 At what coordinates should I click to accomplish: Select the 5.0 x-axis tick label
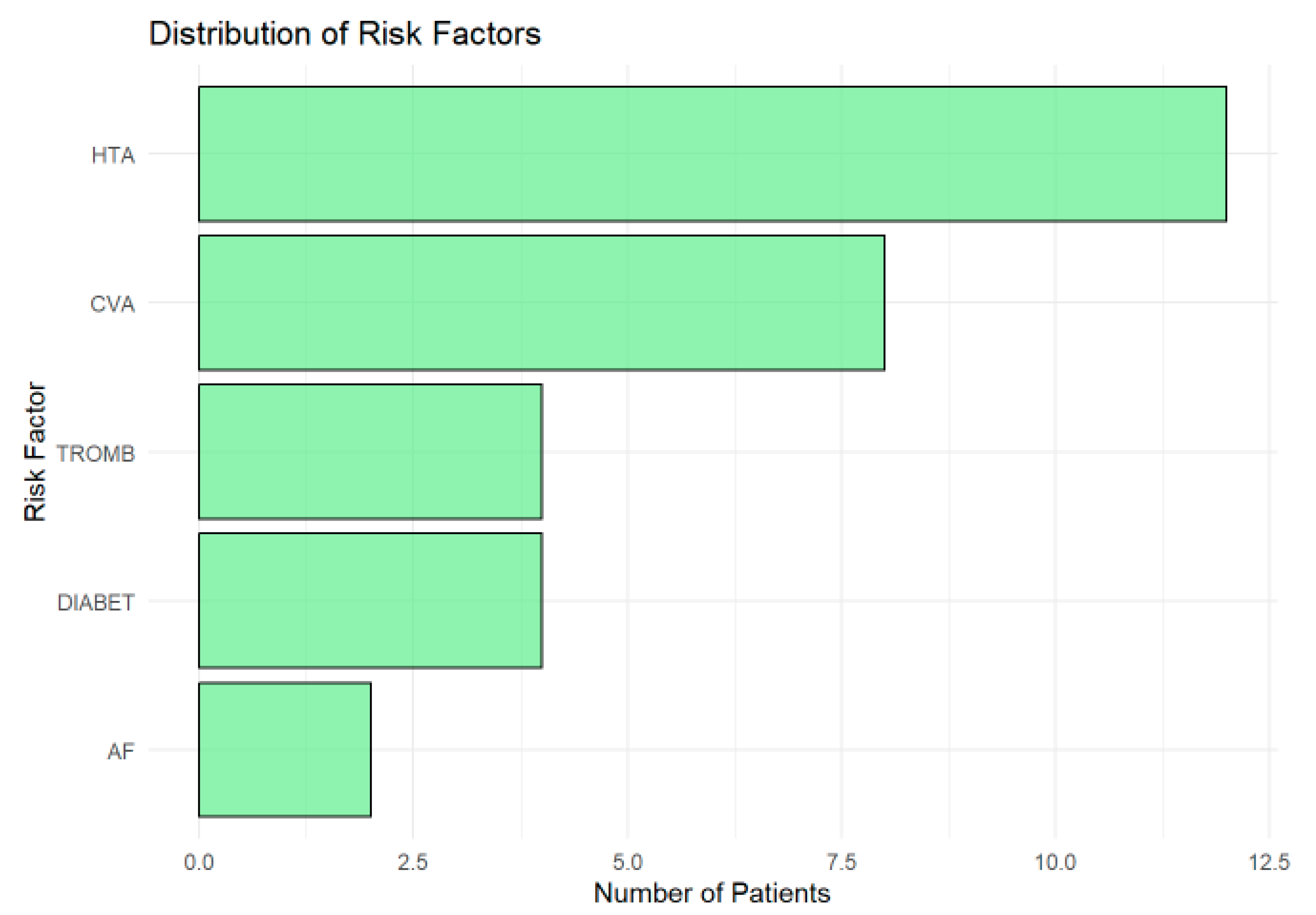(x=627, y=861)
